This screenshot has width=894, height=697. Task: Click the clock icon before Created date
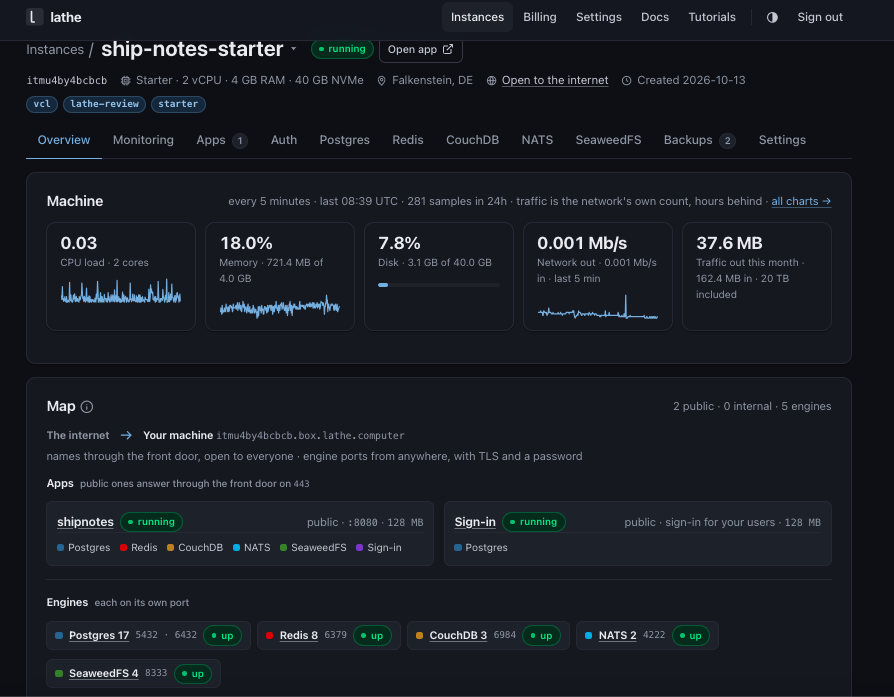tap(626, 80)
